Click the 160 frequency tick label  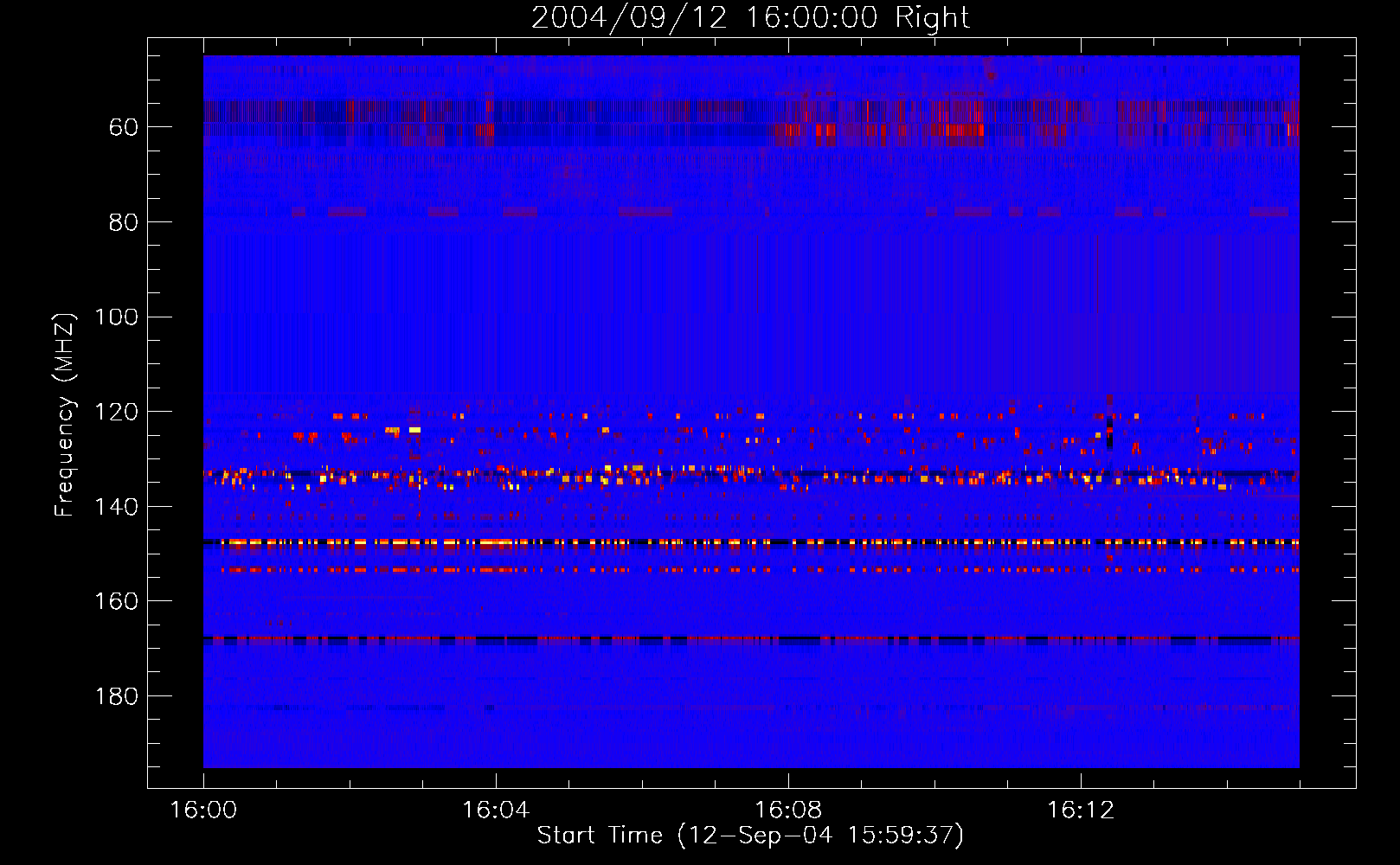pyautogui.click(x=116, y=601)
